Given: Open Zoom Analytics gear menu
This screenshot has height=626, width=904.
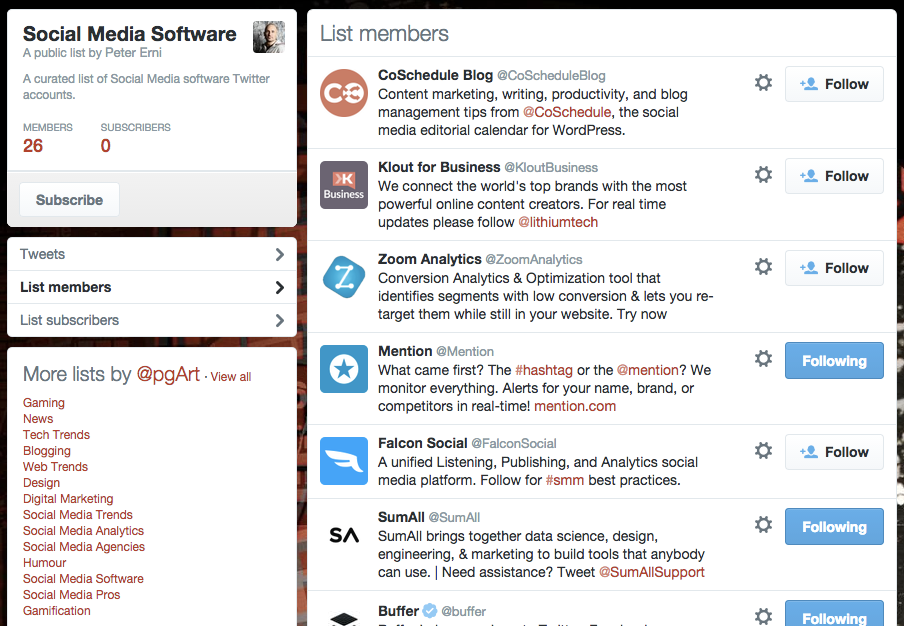Looking at the screenshot, I should tap(763, 267).
